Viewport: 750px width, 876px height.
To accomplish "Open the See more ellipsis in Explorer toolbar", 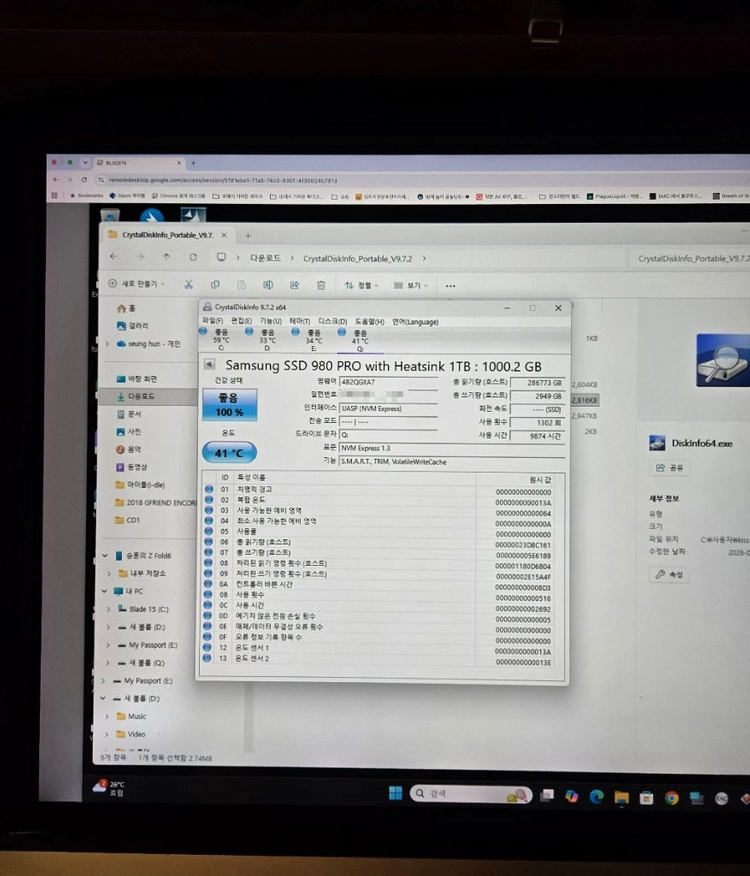I will click(450, 286).
